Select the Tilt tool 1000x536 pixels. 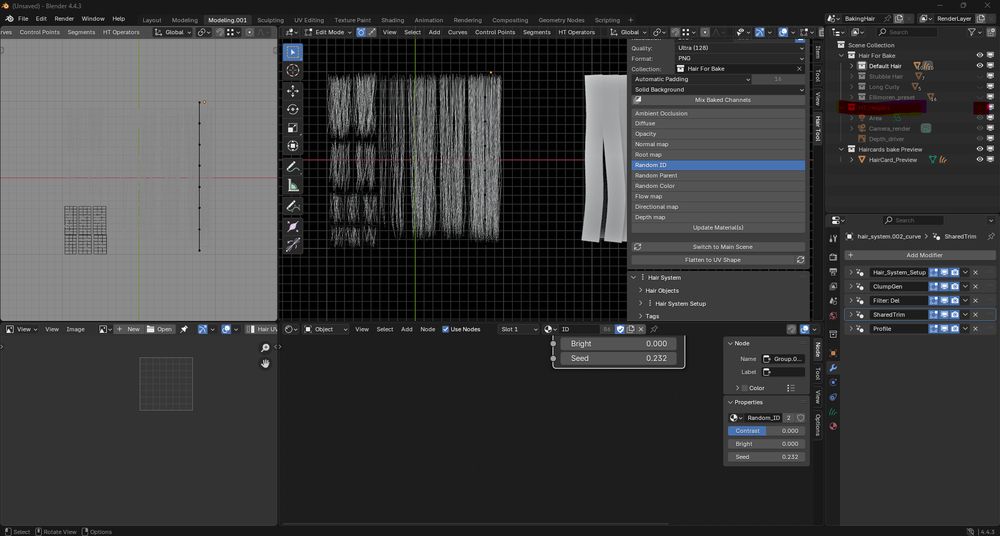coord(293,245)
